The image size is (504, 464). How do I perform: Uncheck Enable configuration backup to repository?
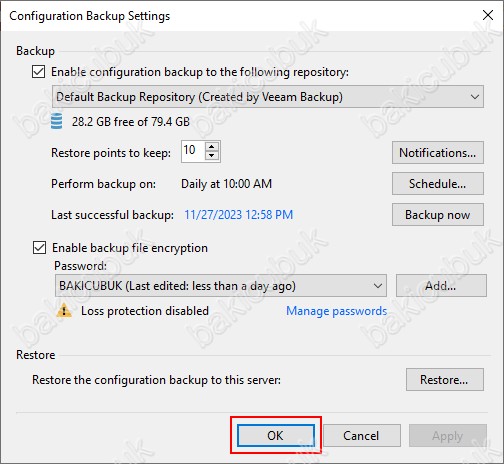39,72
